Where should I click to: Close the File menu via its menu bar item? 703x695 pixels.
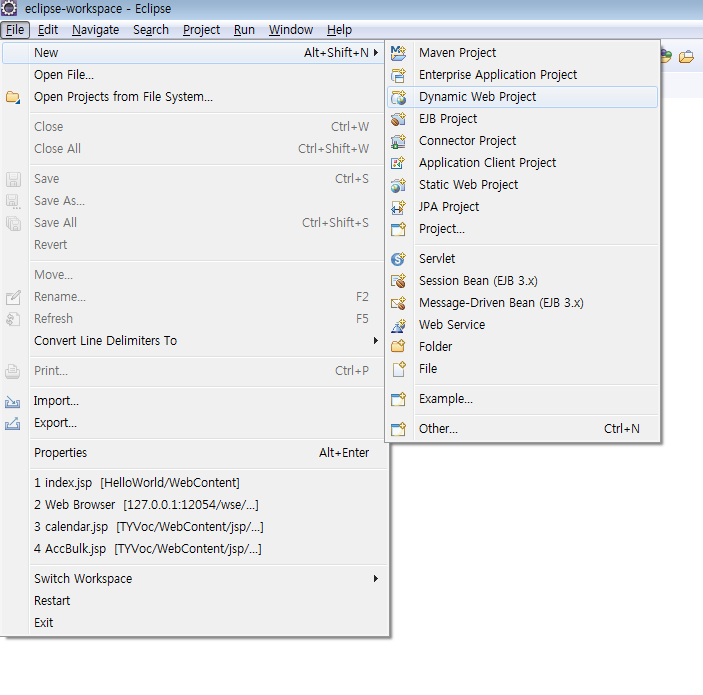pos(15,30)
